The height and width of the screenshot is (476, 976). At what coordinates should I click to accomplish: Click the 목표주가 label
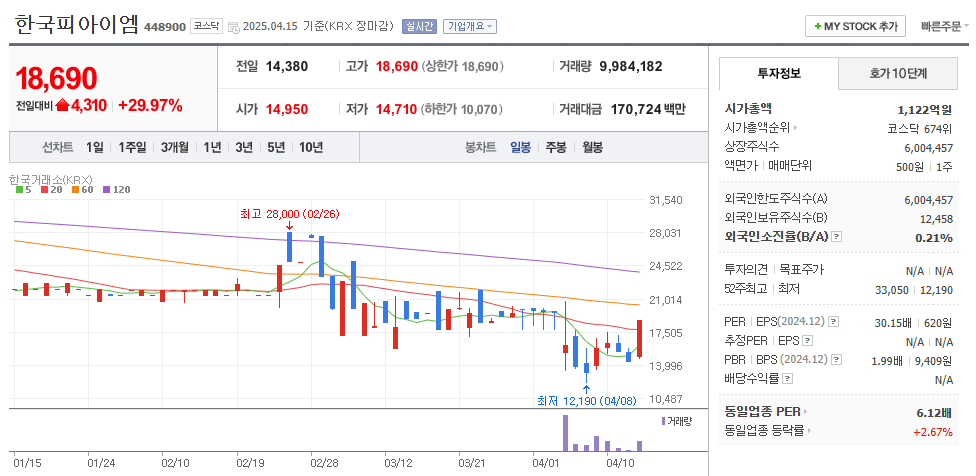[803, 270]
